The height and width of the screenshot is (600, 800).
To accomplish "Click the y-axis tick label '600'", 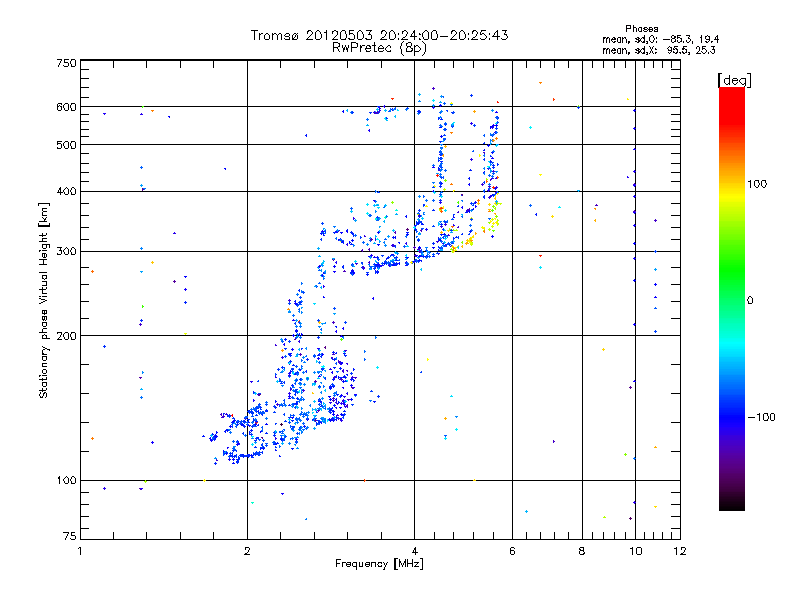I will [x=66, y=107].
